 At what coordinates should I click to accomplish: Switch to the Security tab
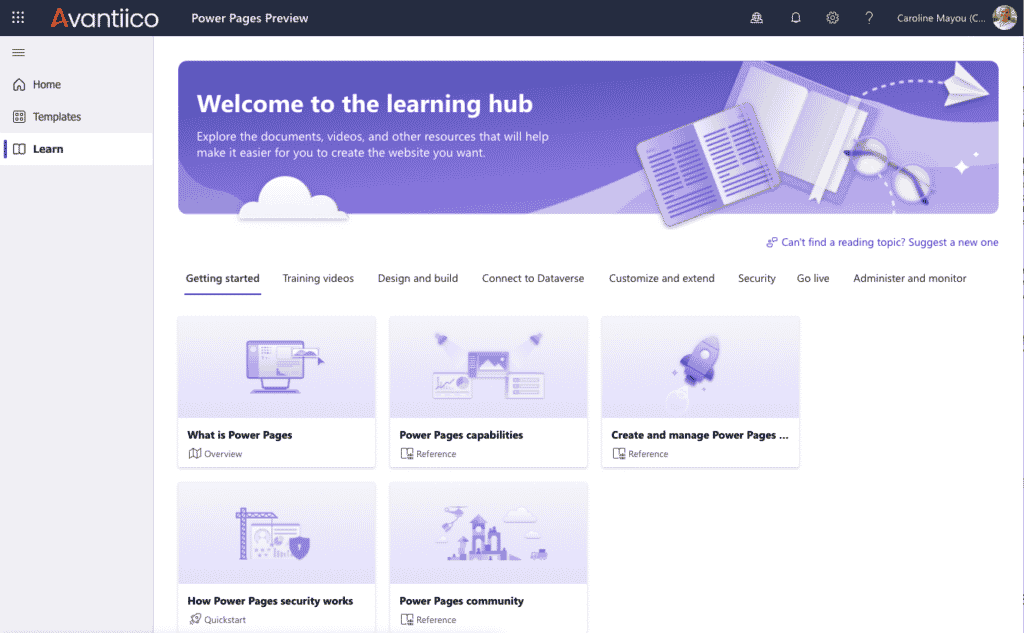(x=756, y=278)
